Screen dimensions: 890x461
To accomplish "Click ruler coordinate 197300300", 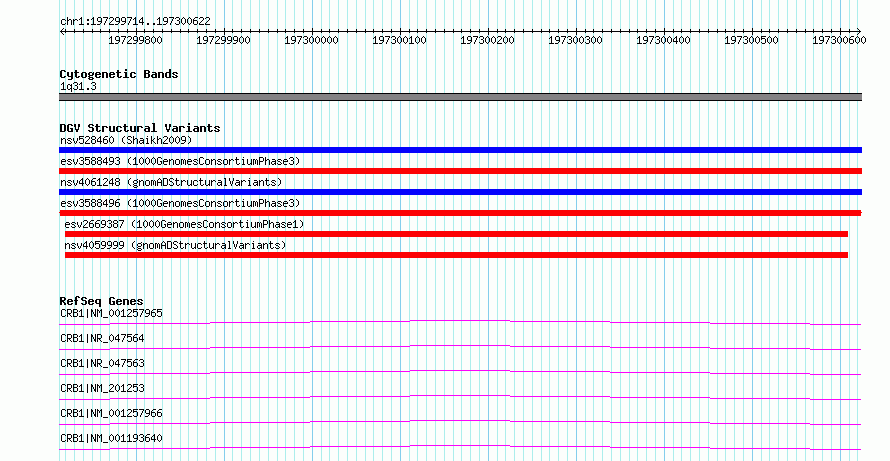I will 575,41.
